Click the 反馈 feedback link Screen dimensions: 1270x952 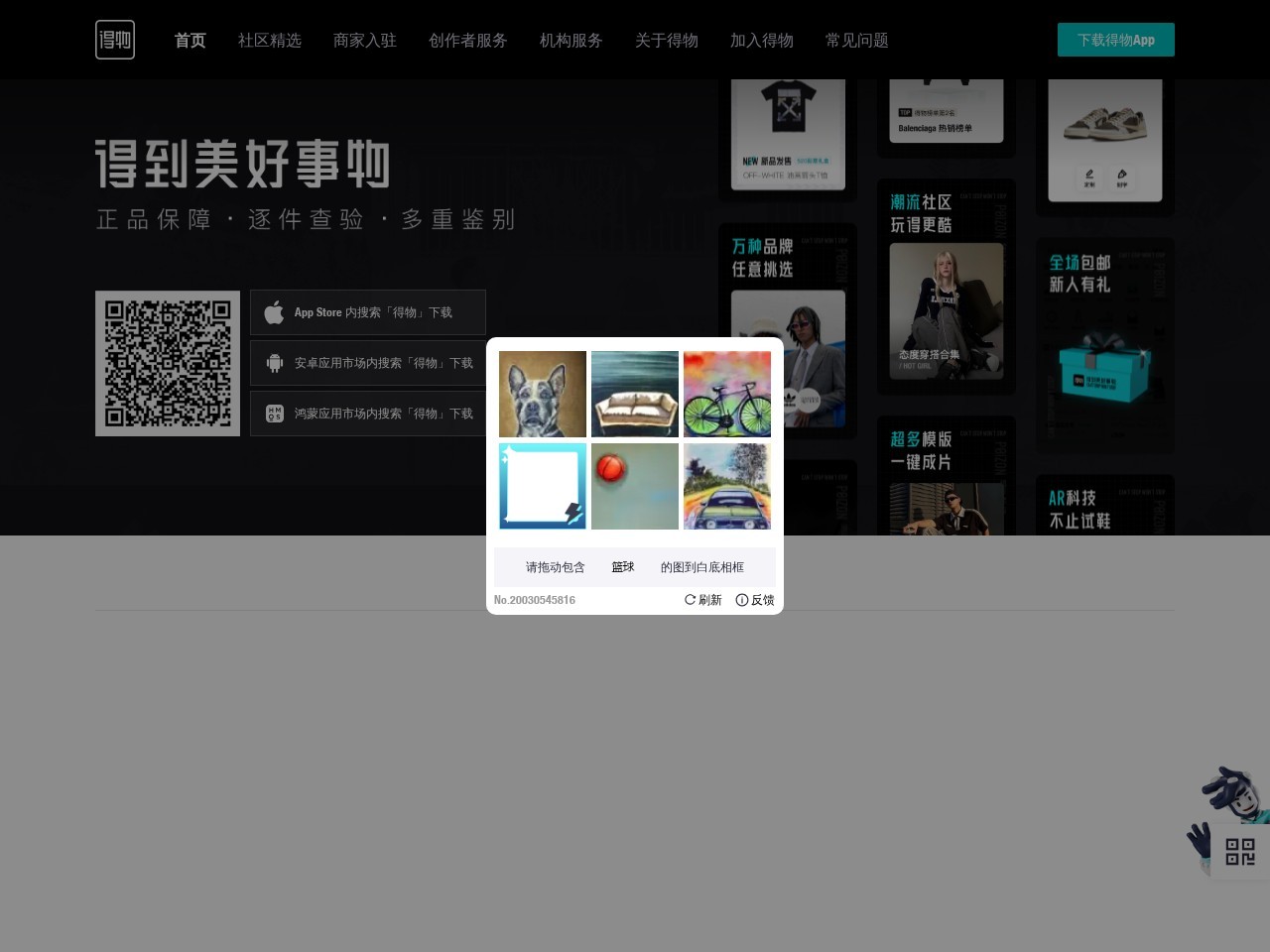point(755,600)
